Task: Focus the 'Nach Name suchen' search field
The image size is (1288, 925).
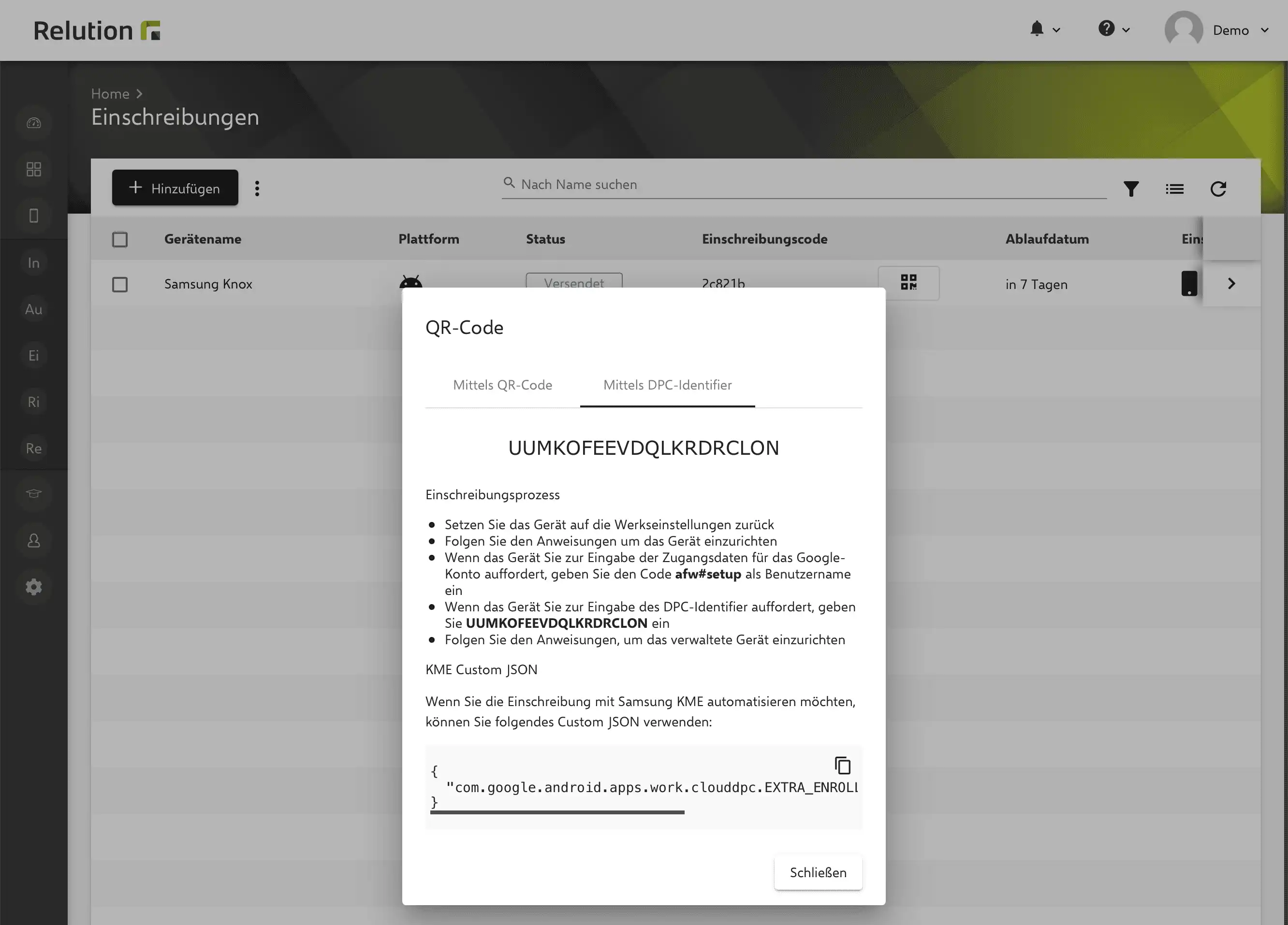Action: pos(804,185)
